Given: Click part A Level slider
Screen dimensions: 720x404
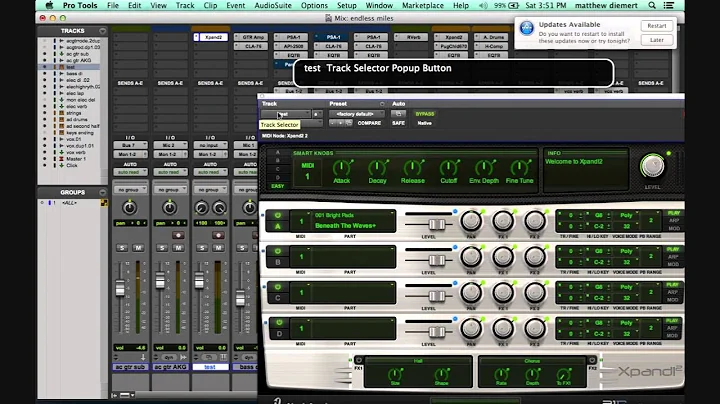Looking at the screenshot, I should (437, 224).
